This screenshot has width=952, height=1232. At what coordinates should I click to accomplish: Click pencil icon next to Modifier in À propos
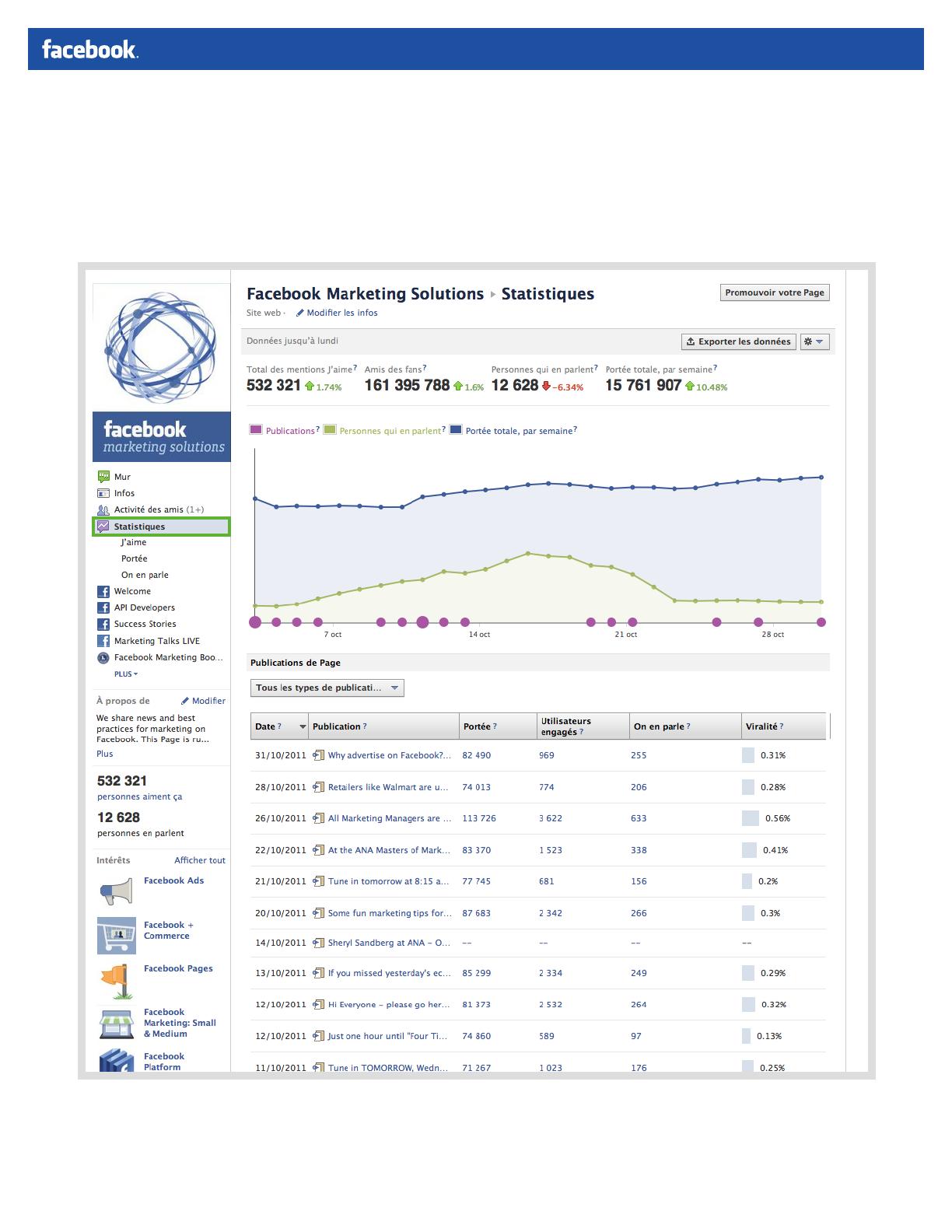pos(185,701)
